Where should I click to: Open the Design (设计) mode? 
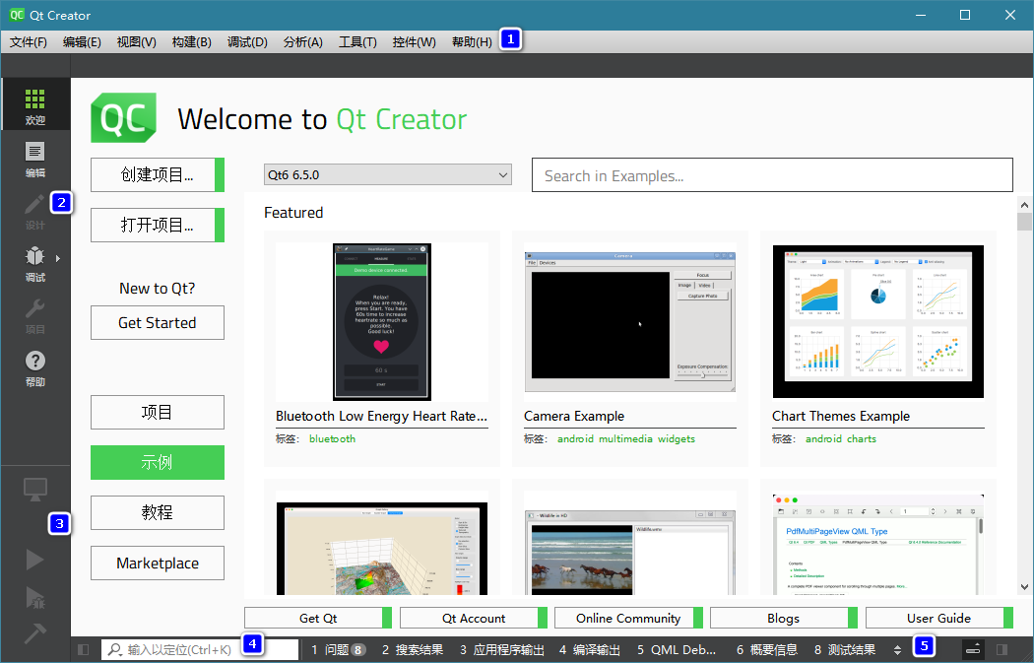(x=35, y=211)
